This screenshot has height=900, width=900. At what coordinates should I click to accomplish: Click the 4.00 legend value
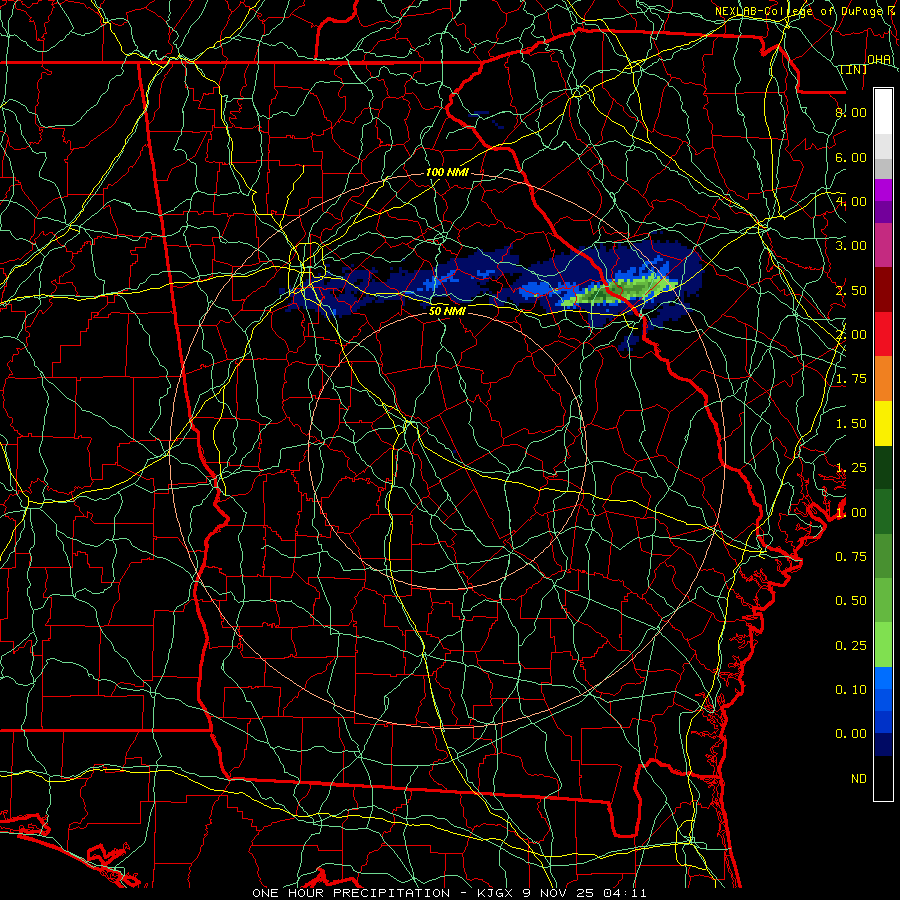click(x=851, y=201)
